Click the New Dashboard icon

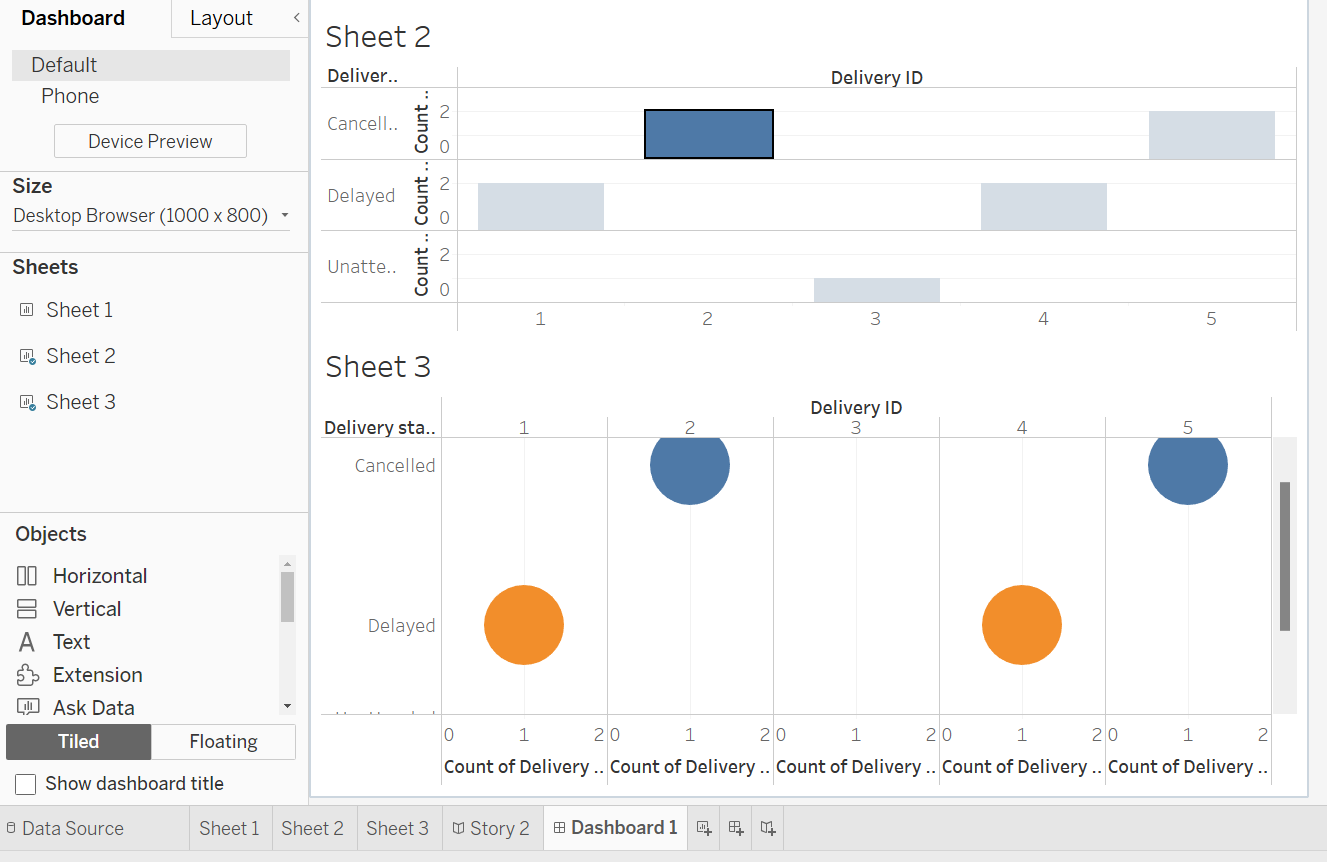736,828
